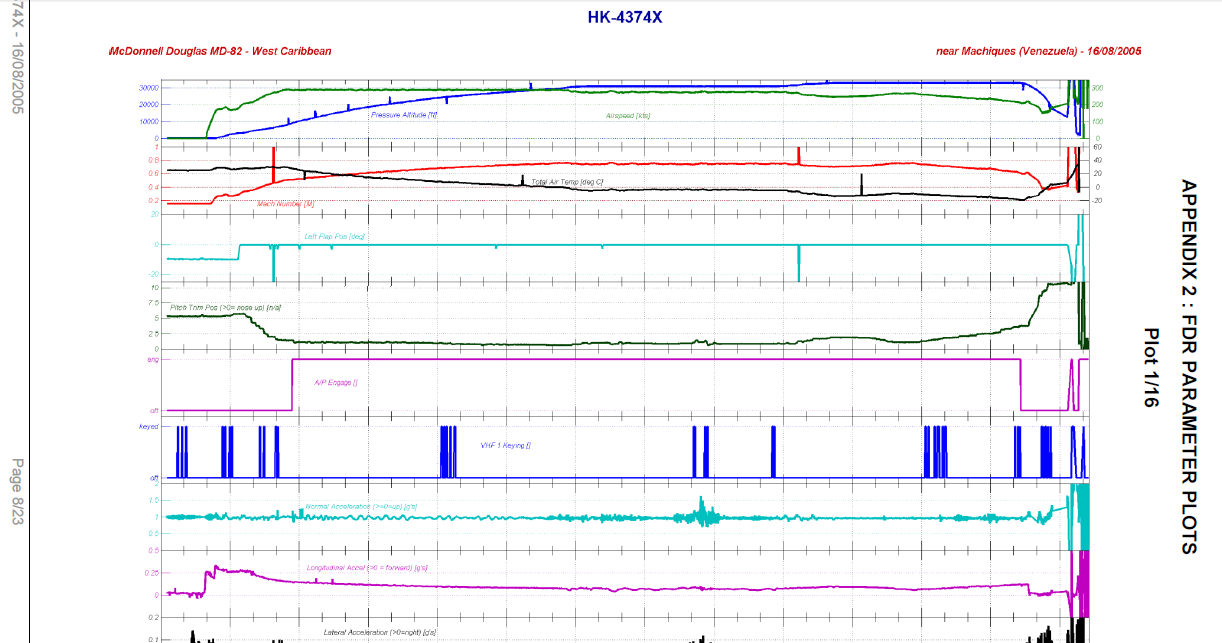Click the 'eng' axis label on A/P plot
This screenshot has width=1222, height=643.
click(152, 359)
